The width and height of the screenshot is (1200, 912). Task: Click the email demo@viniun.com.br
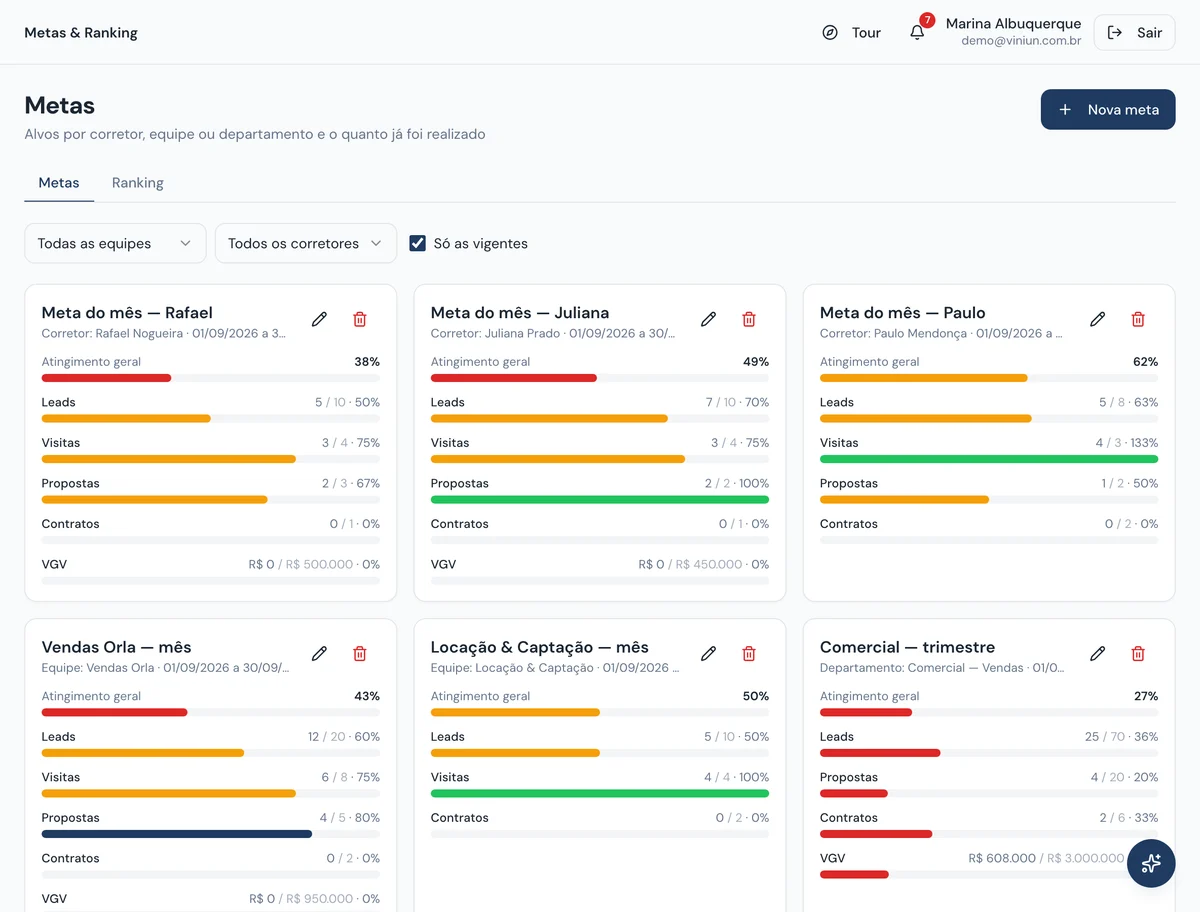[x=1021, y=41]
